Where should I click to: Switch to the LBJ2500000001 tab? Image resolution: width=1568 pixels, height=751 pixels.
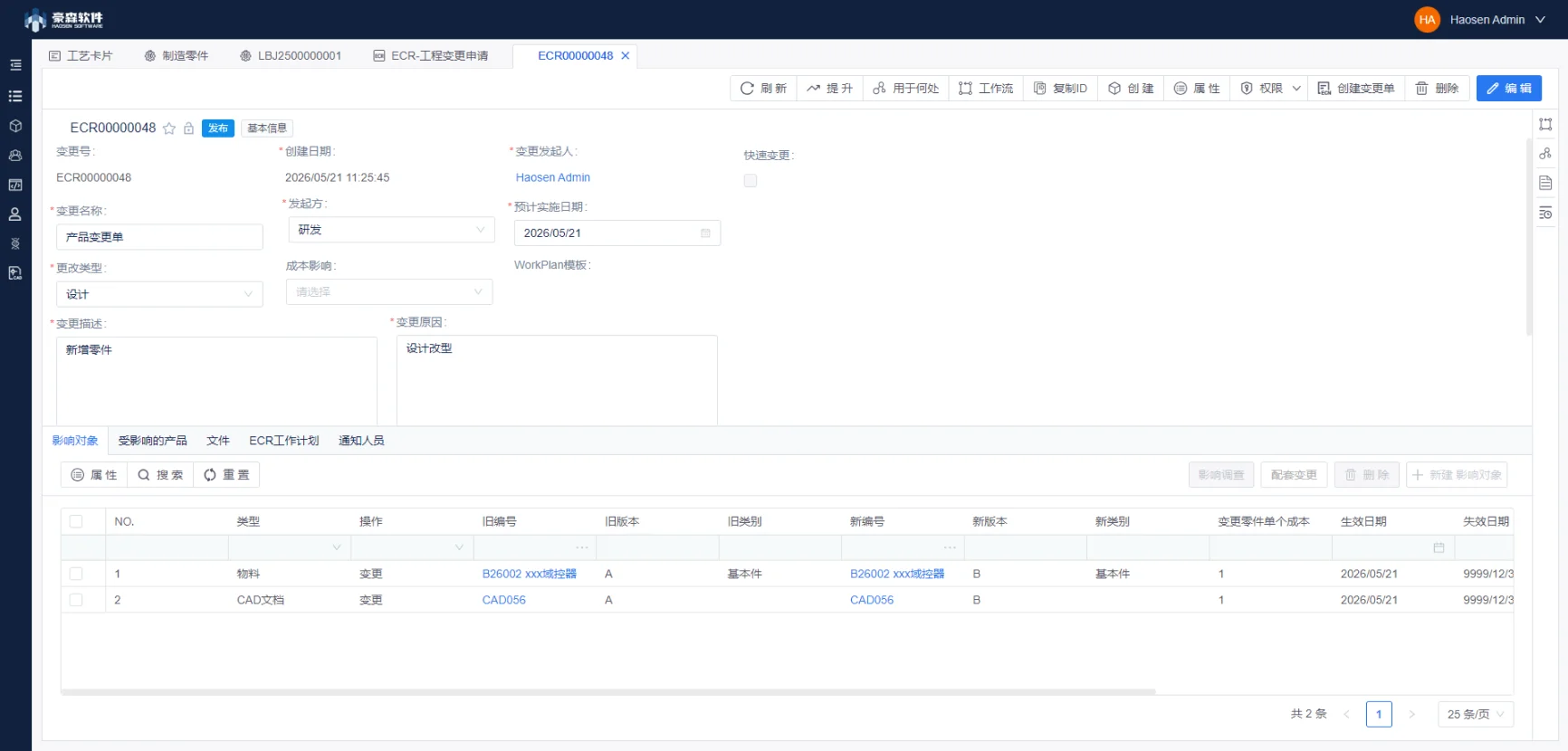pyautogui.click(x=291, y=56)
